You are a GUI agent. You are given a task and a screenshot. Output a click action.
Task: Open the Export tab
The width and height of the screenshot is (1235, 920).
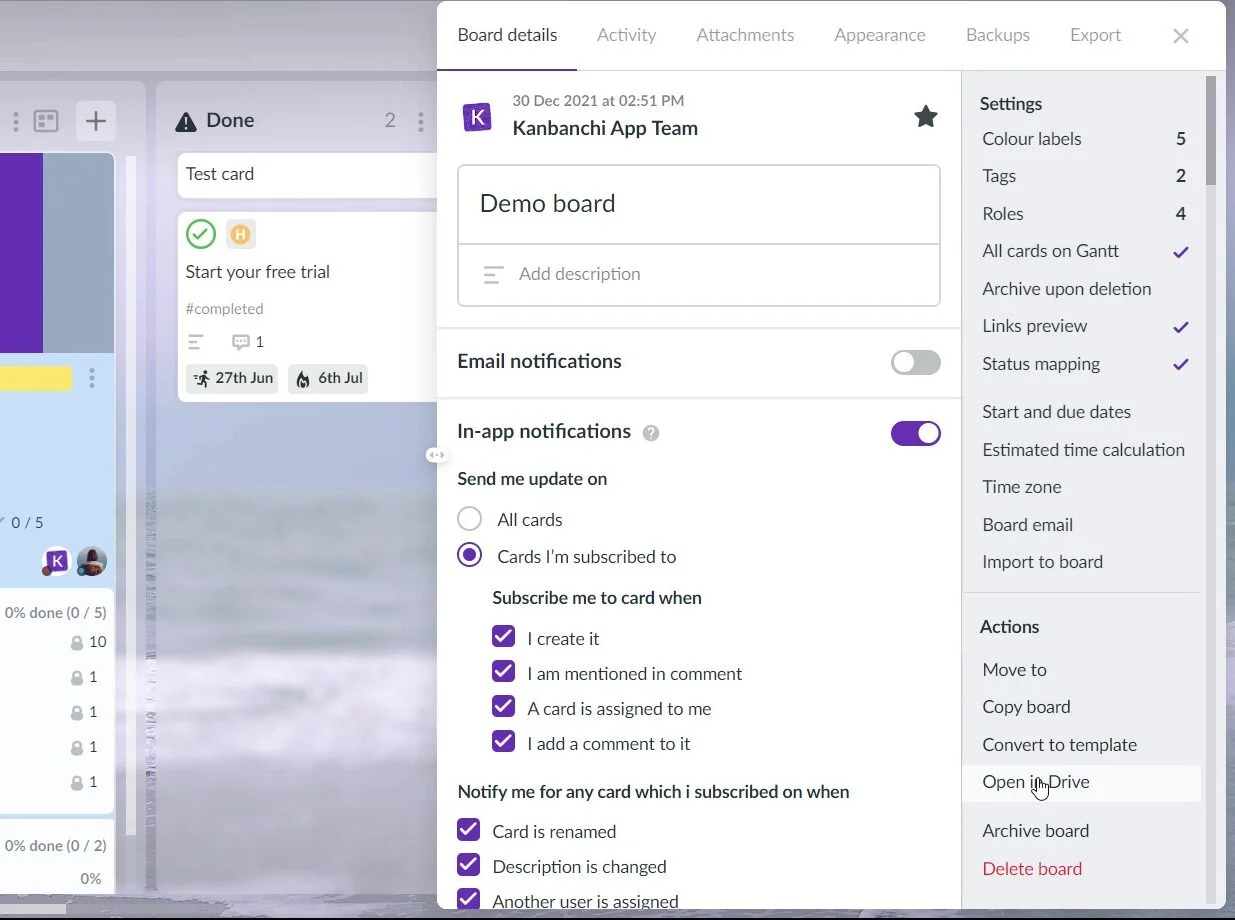point(1095,35)
